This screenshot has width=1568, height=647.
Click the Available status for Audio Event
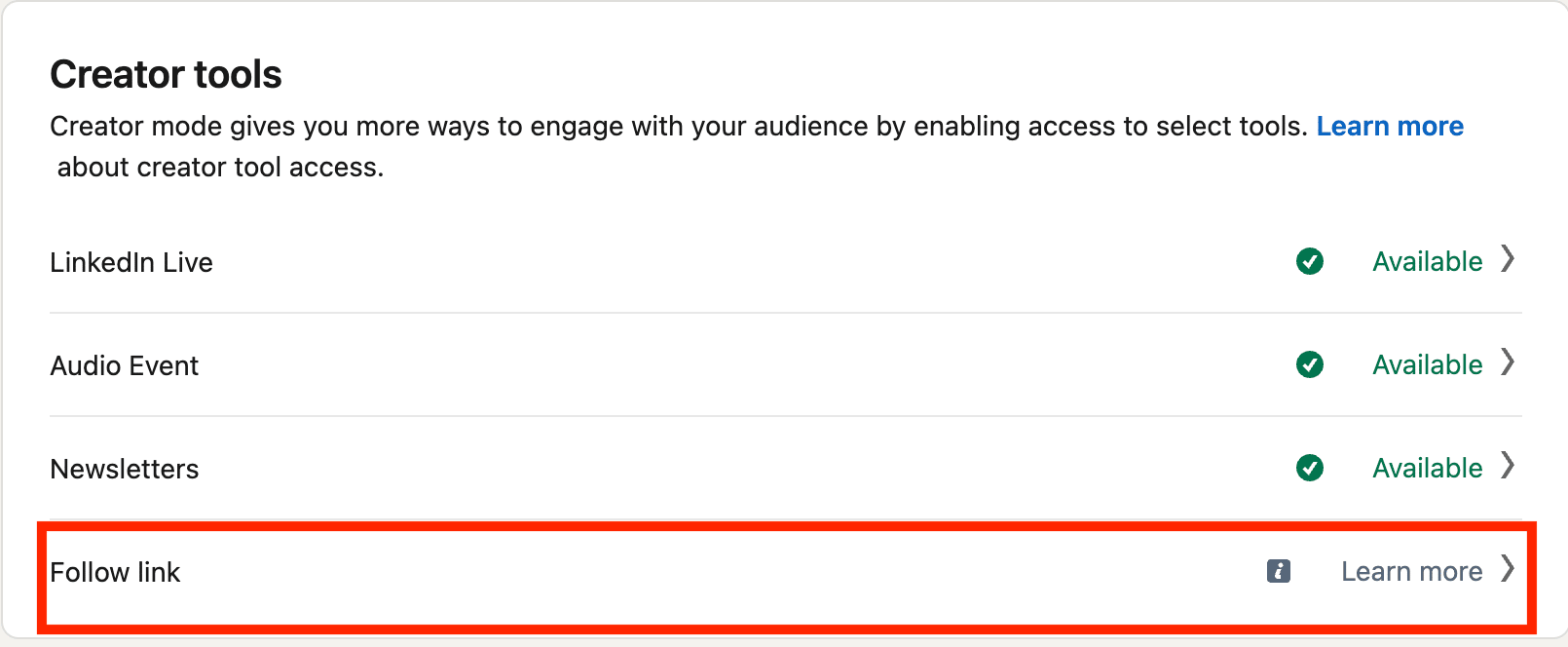1428,364
